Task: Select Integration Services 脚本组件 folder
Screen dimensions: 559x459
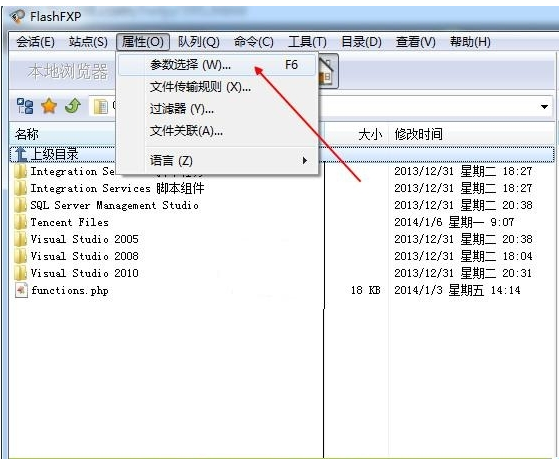Action: pyautogui.click(x=117, y=188)
